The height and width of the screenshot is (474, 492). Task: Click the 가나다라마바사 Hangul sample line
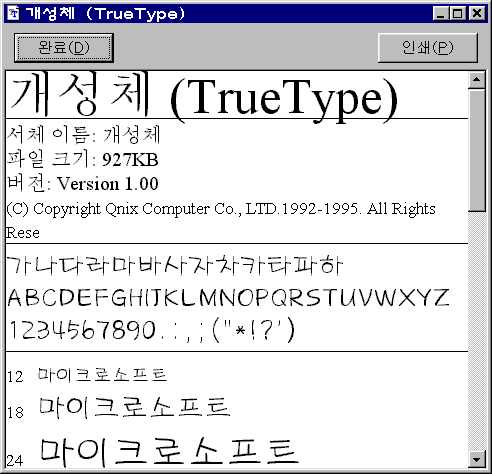(x=175, y=265)
